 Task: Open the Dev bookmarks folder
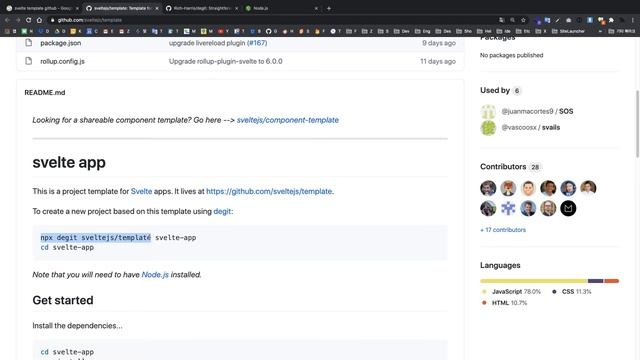[x=402, y=31]
